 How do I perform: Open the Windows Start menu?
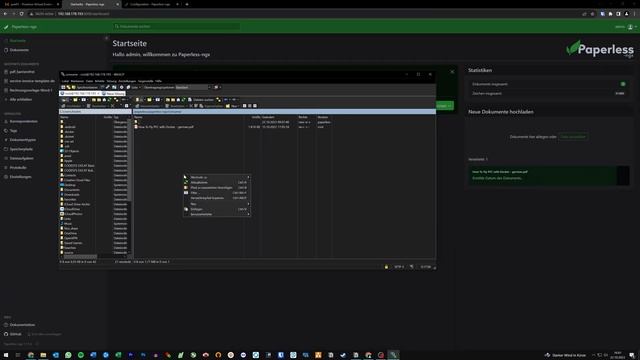(x=6, y=355)
